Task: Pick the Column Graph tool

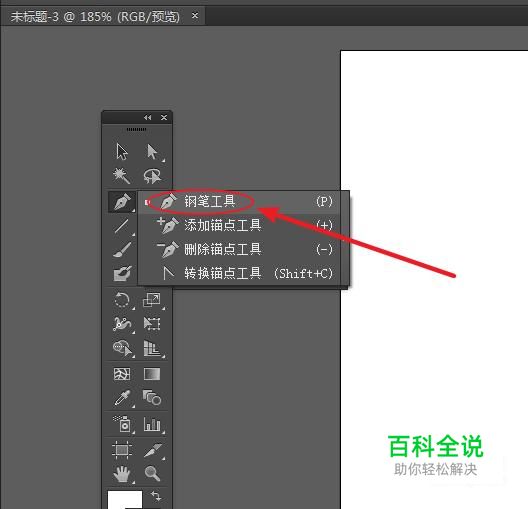Action: [152, 424]
